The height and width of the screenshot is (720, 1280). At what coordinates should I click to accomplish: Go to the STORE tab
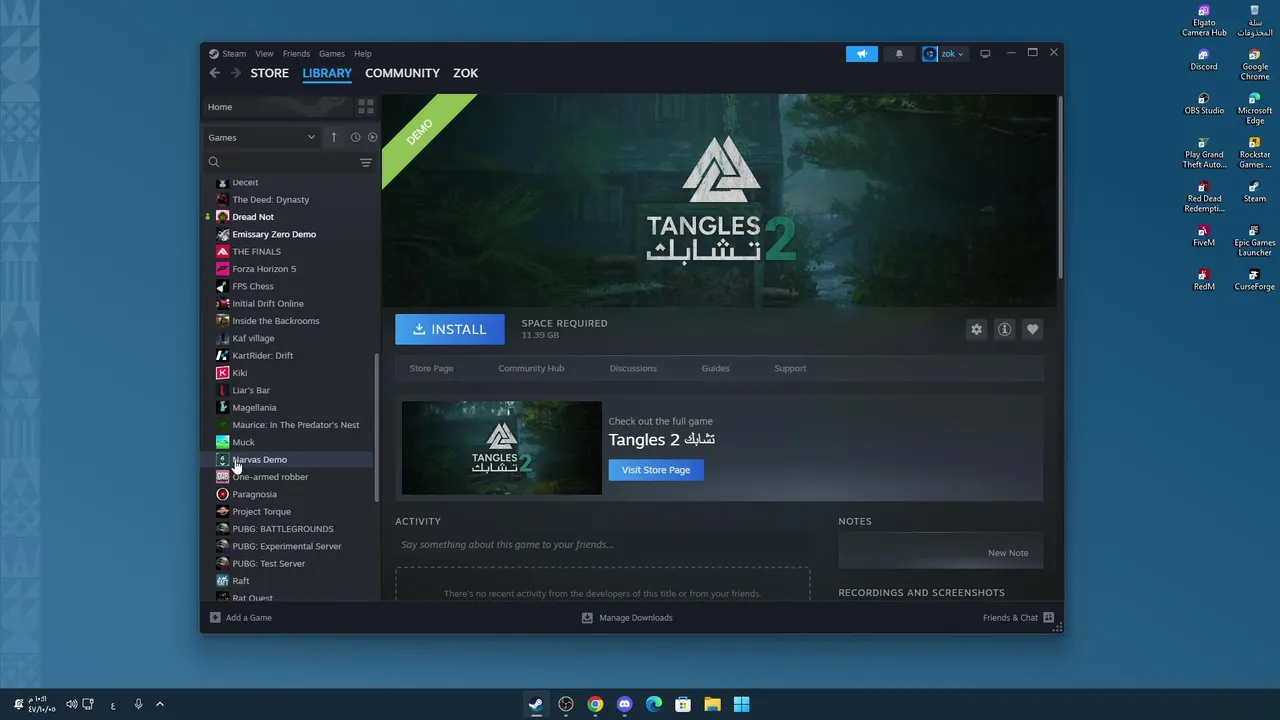coord(270,73)
